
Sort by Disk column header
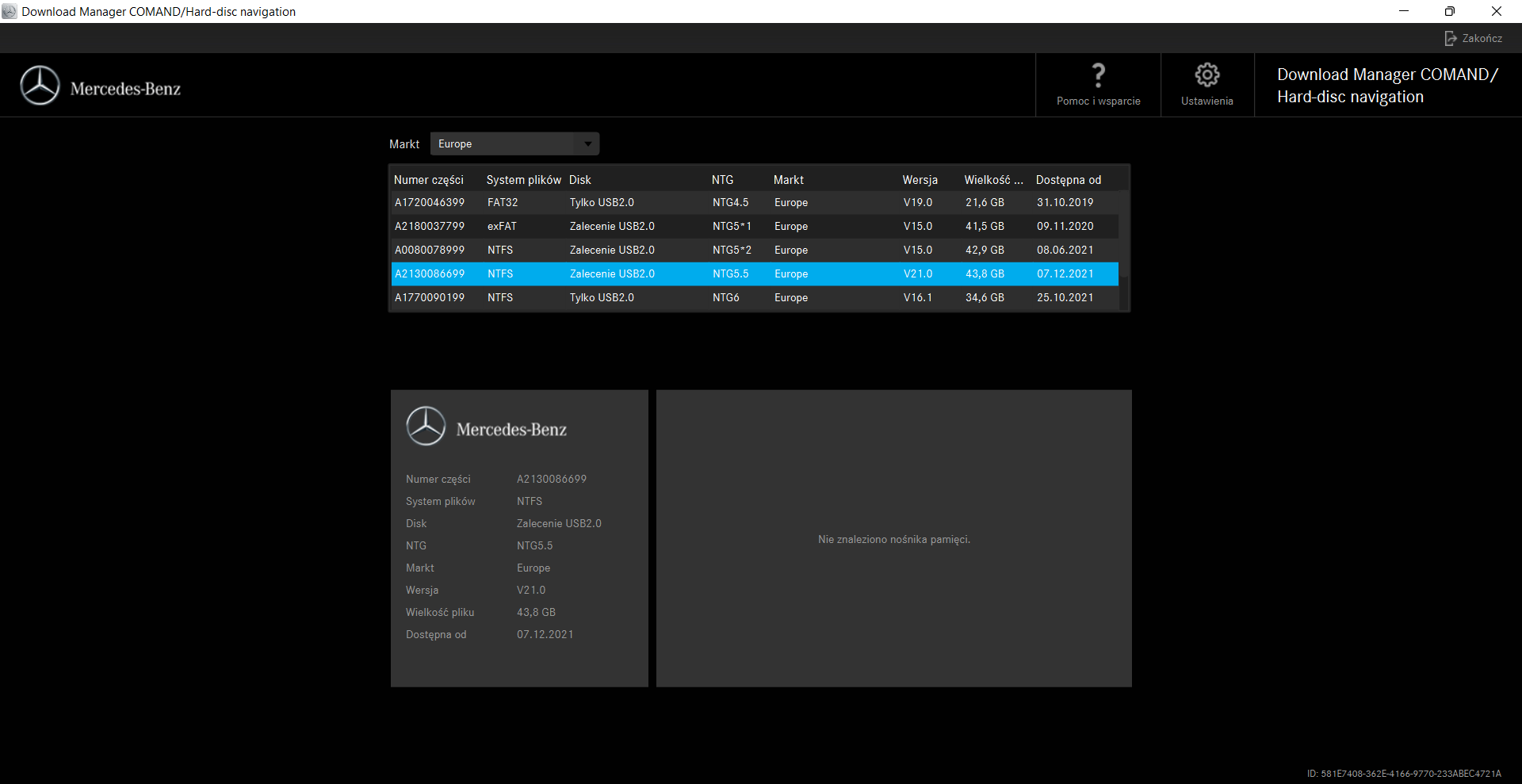[x=580, y=180]
